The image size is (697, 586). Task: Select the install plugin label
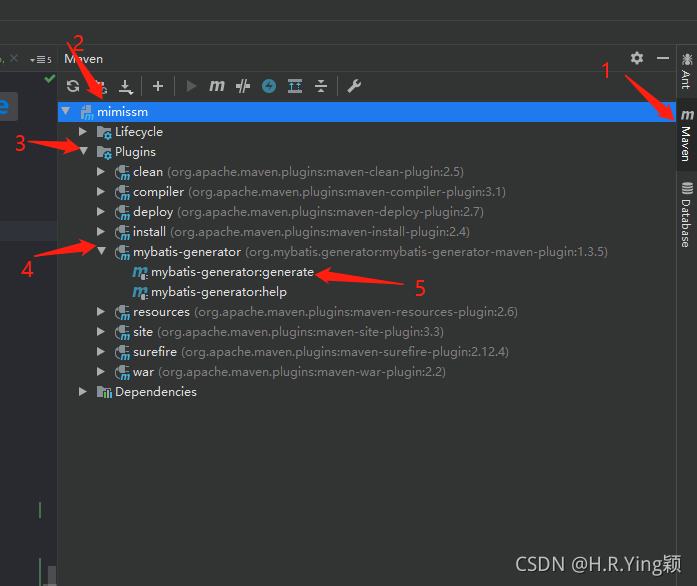(x=149, y=232)
